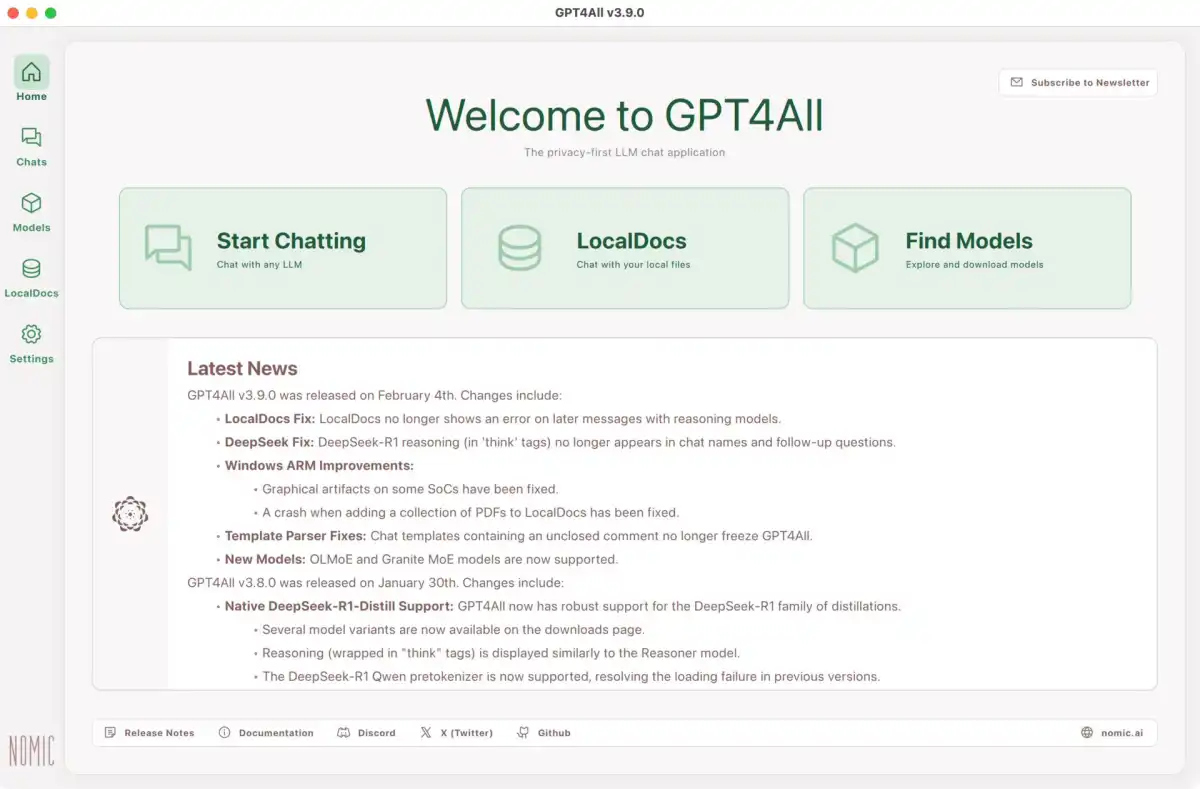Select the LocalDocs sidebar label
Image resolution: width=1200 pixels, height=789 pixels.
point(31,294)
